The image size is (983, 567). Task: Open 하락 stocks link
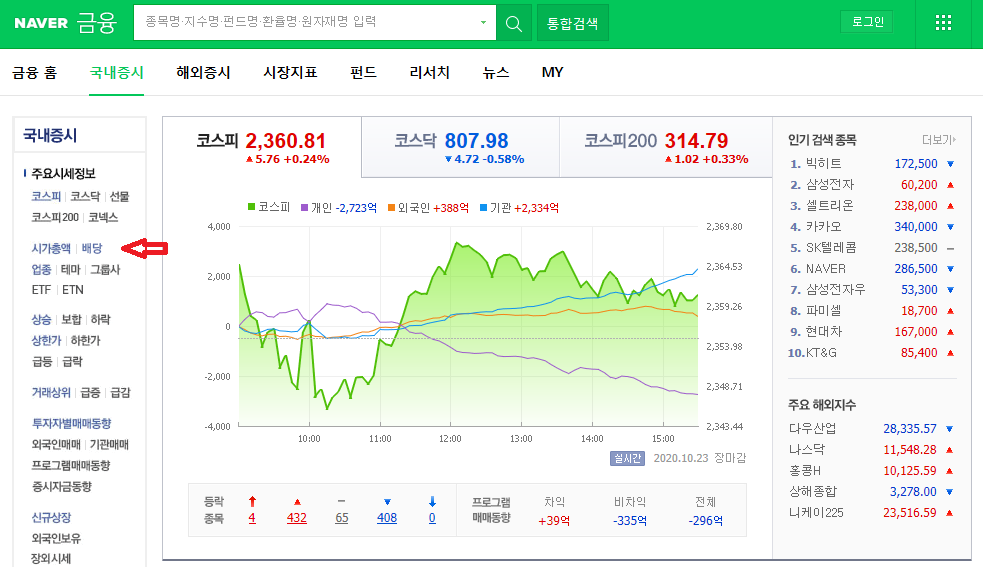tap(100, 319)
